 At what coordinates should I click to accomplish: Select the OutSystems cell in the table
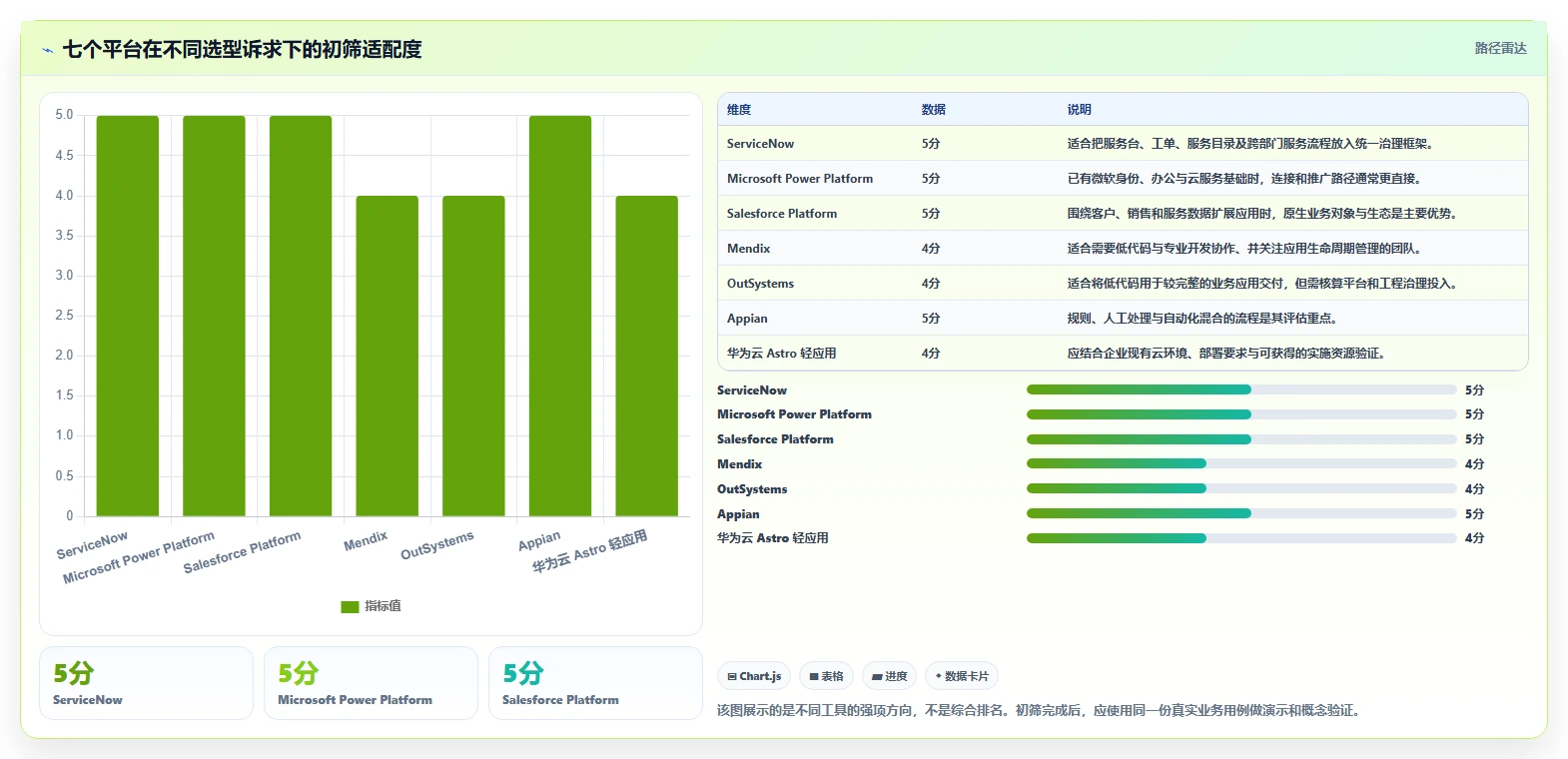tap(760, 284)
